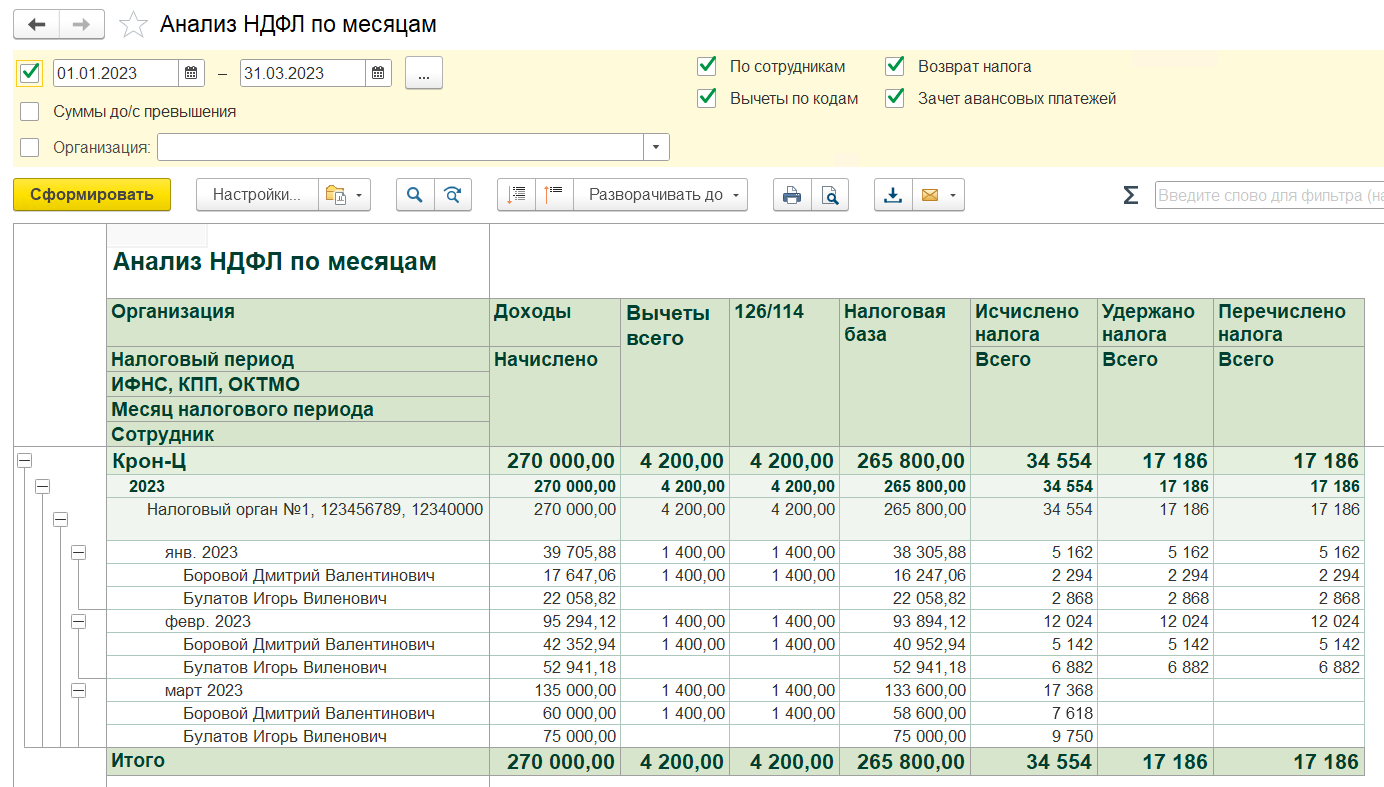Open calendar for end date 31.03.2023
1384x787 pixels.
pos(379,73)
